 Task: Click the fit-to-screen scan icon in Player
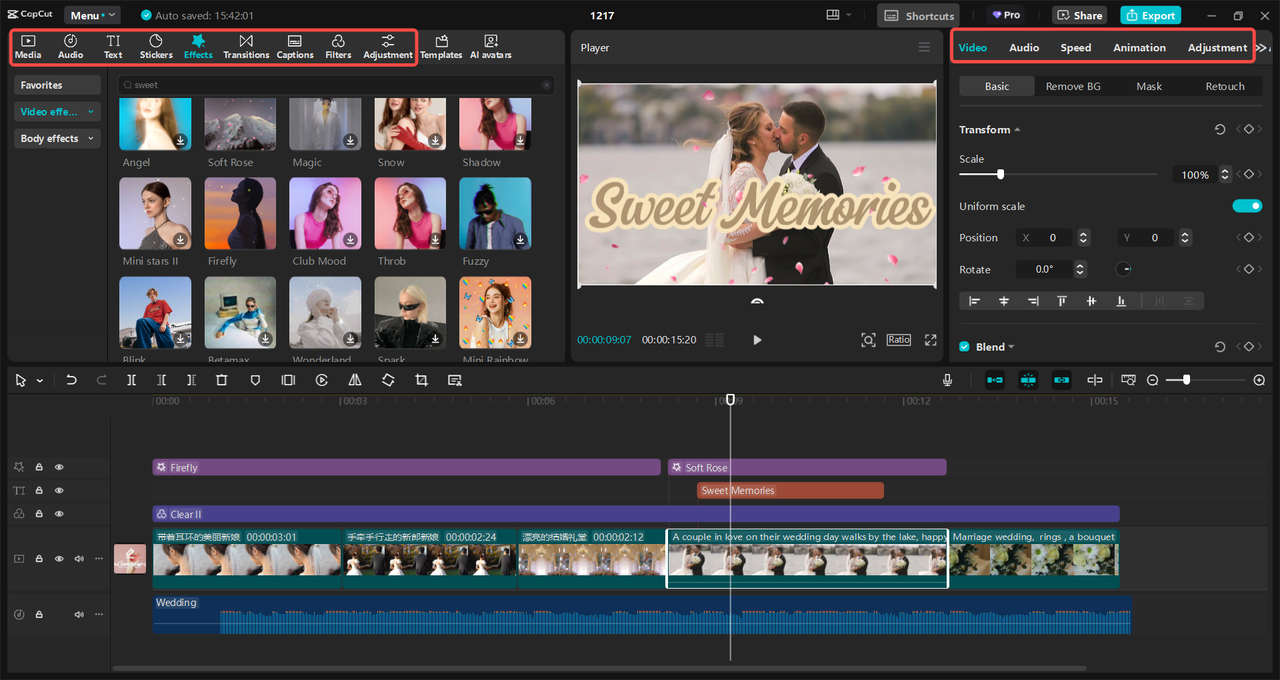[x=868, y=340]
